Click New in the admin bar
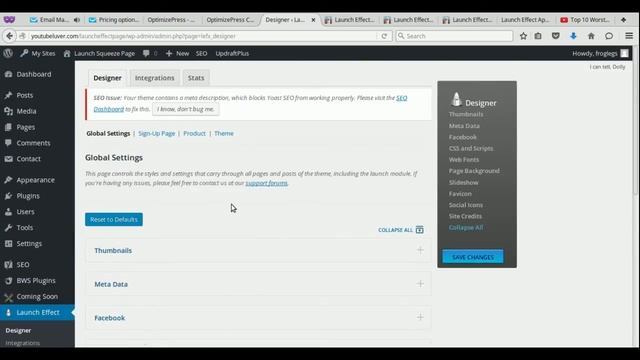 (177, 53)
